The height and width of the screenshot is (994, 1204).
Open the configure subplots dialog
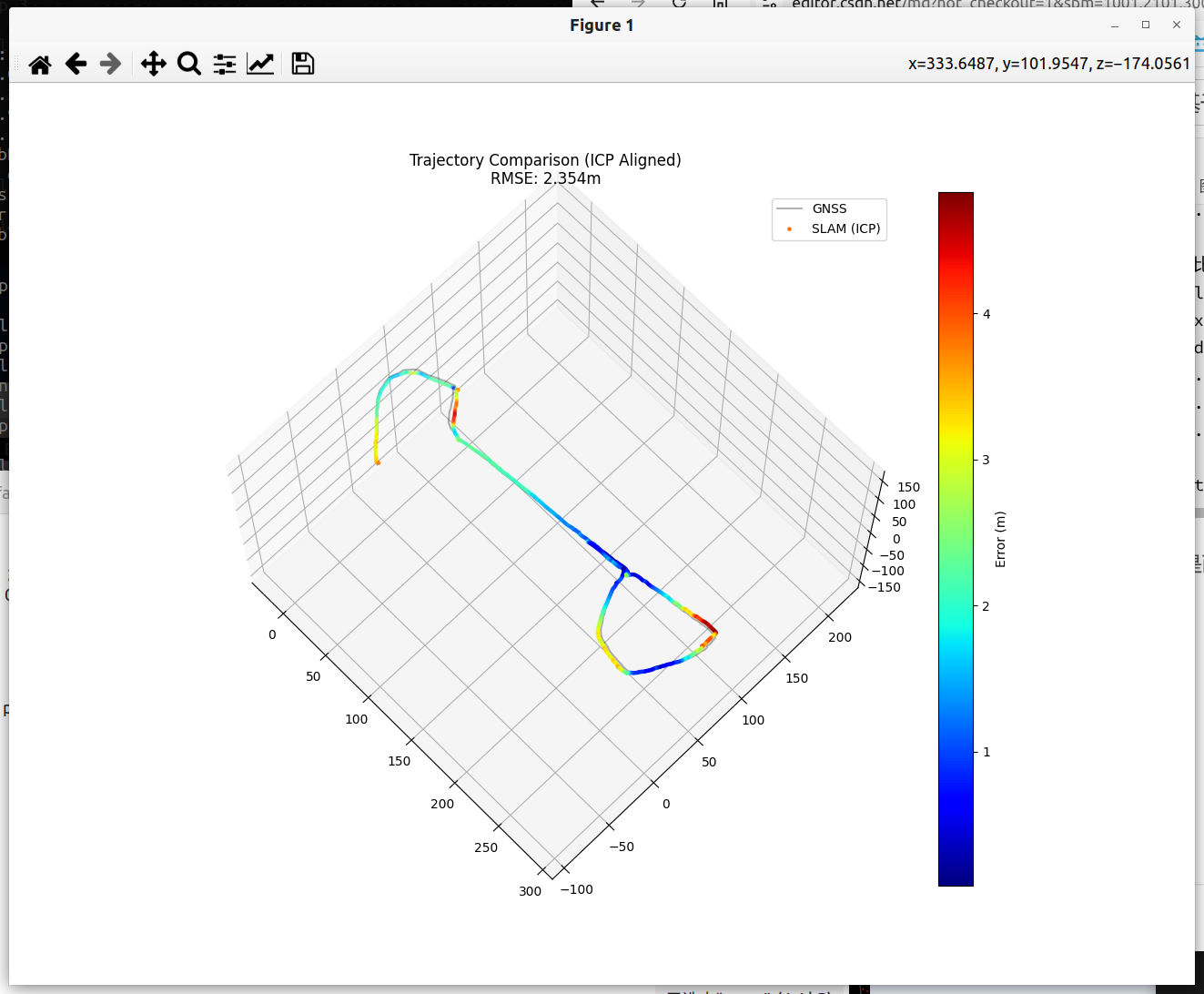(225, 64)
